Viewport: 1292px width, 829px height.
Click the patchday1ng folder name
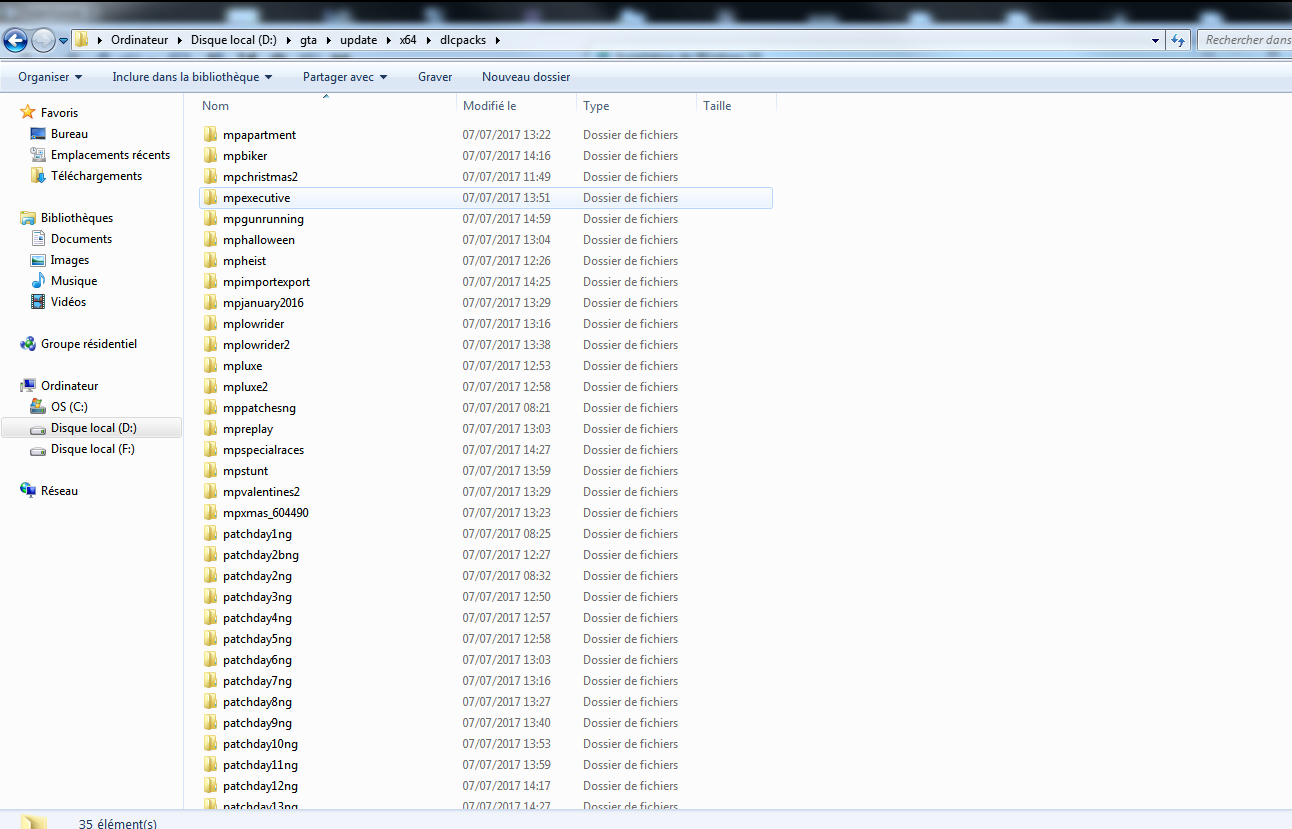257,534
